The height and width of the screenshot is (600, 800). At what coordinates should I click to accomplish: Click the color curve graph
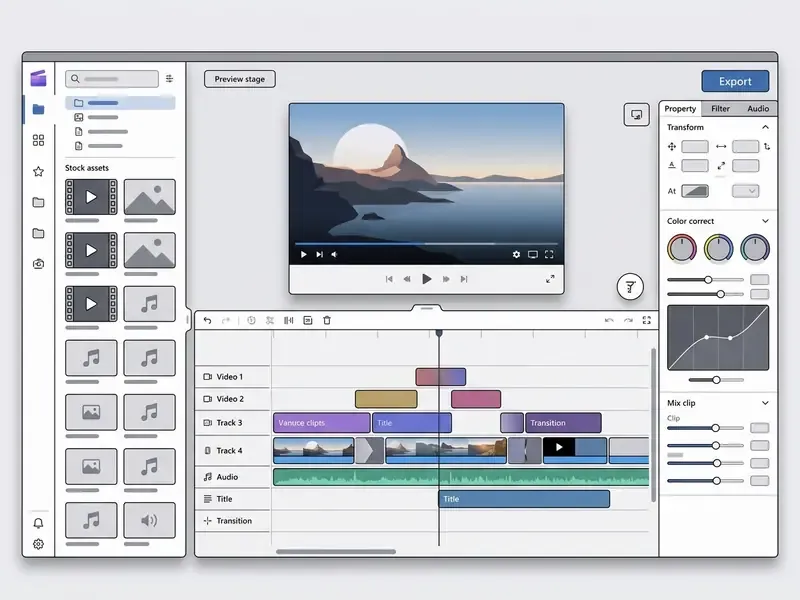click(x=718, y=338)
